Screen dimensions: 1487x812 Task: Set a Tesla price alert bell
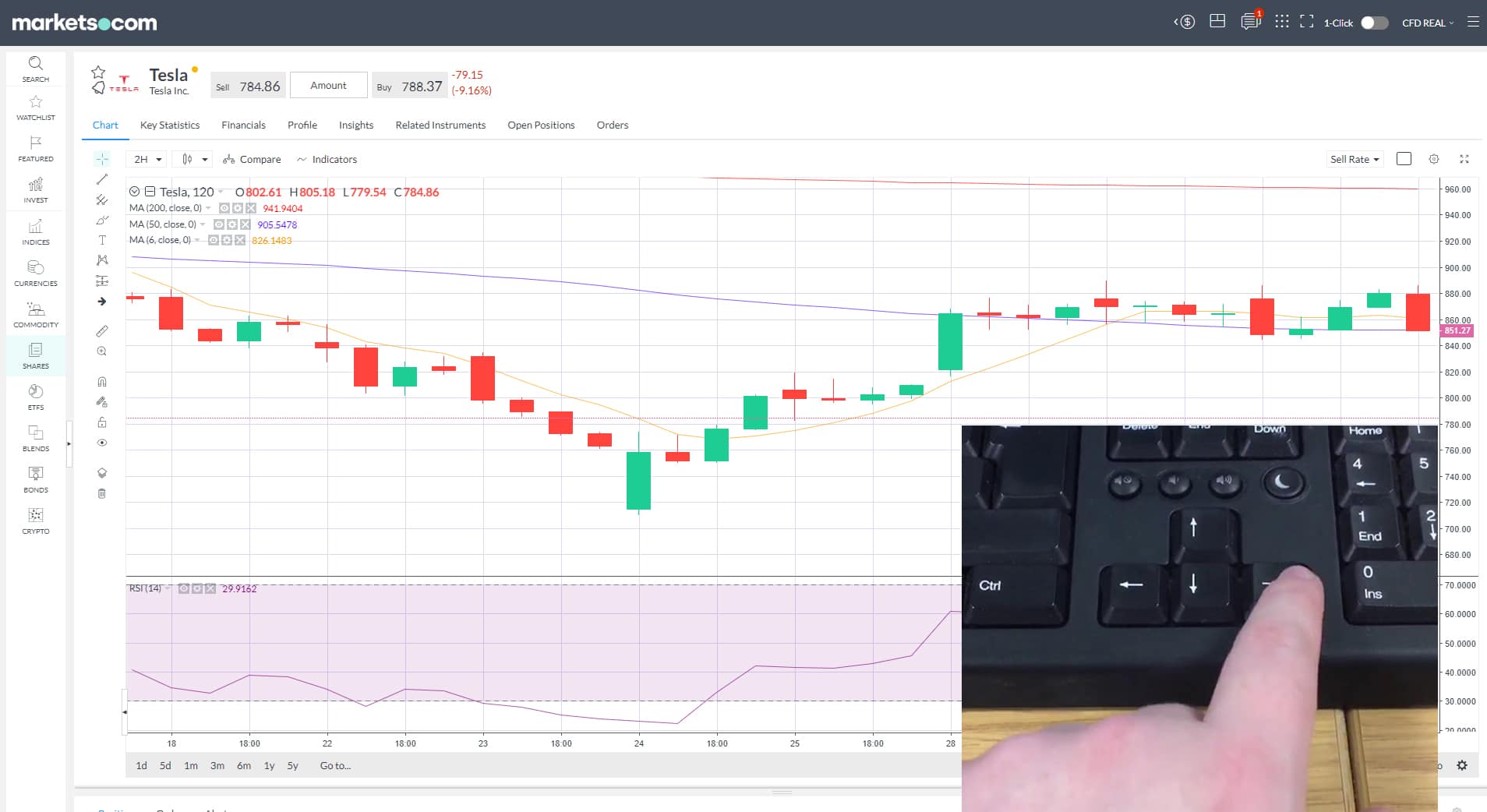click(98, 87)
